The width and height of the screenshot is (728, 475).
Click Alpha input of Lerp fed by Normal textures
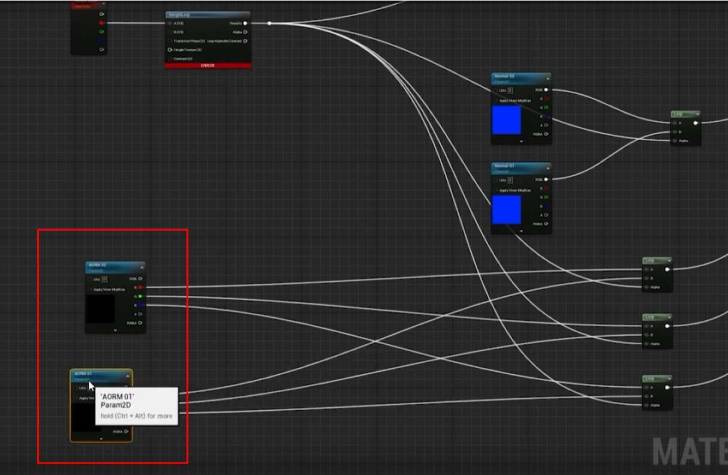pos(675,141)
